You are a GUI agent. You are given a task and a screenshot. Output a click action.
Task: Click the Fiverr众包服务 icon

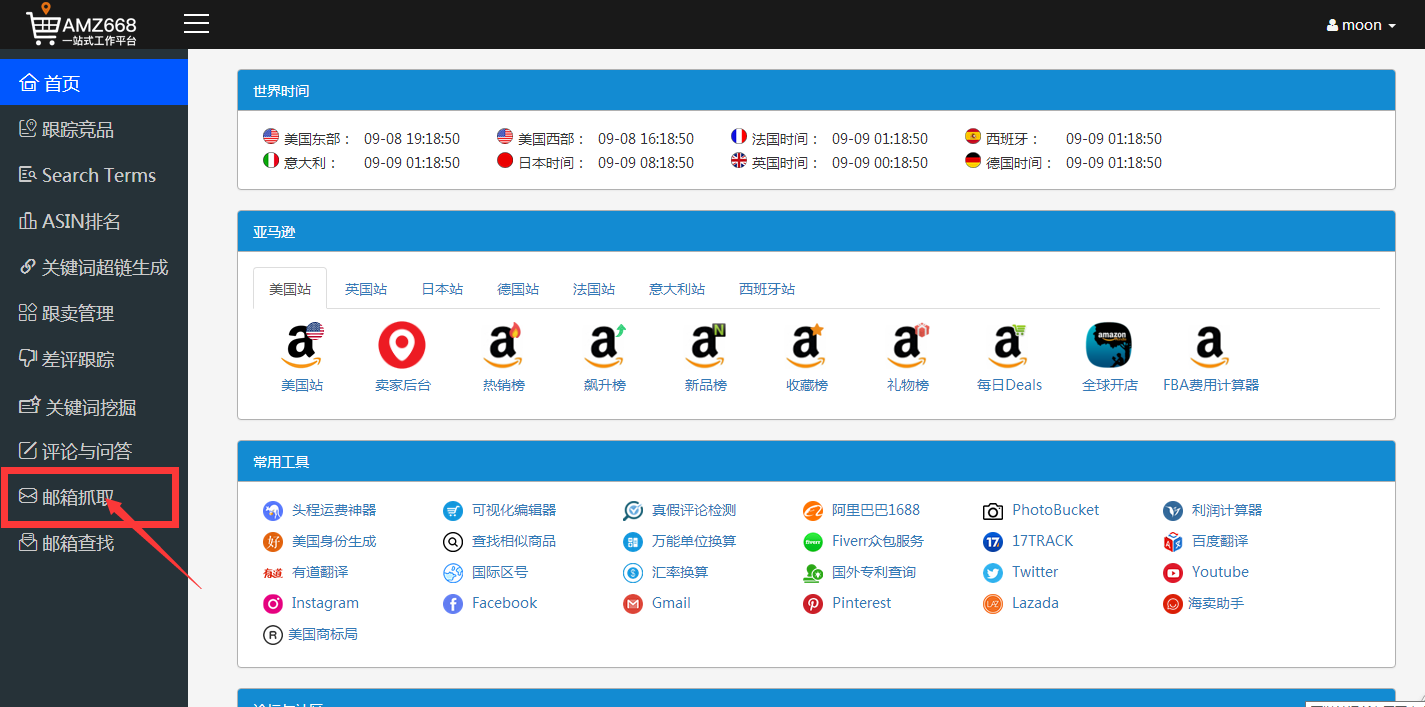813,542
